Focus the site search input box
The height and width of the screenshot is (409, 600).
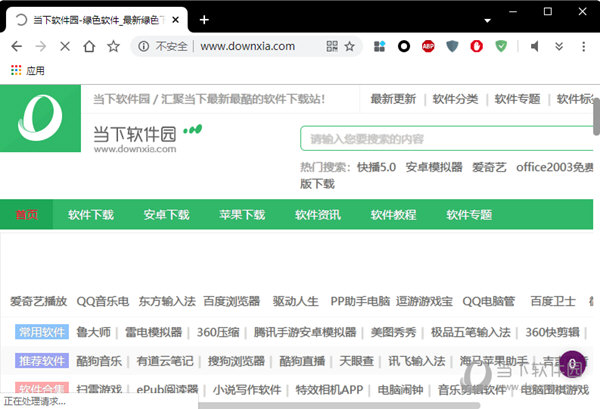tap(447, 139)
